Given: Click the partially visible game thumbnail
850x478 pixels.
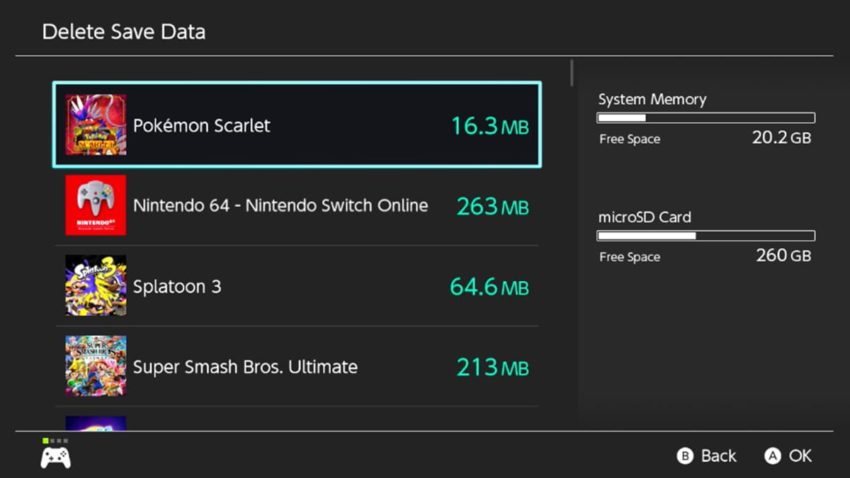Looking at the screenshot, I should coord(96,423).
